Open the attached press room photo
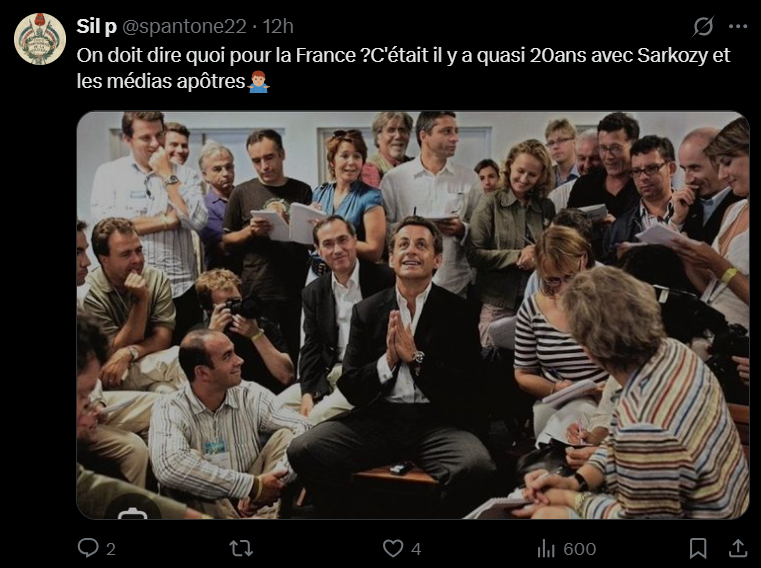Image resolution: width=761 pixels, height=568 pixels. [x=412, y=315]
